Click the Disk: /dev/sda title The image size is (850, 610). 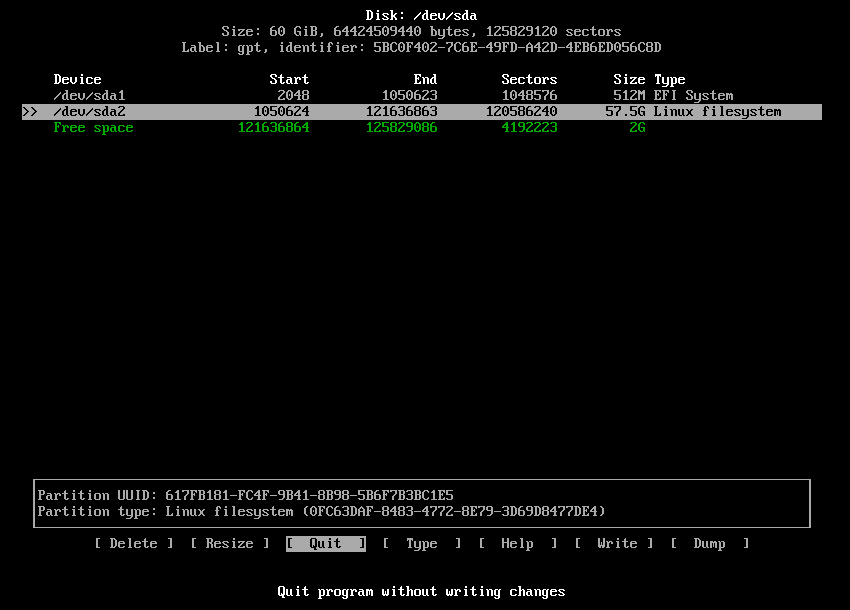421,15
